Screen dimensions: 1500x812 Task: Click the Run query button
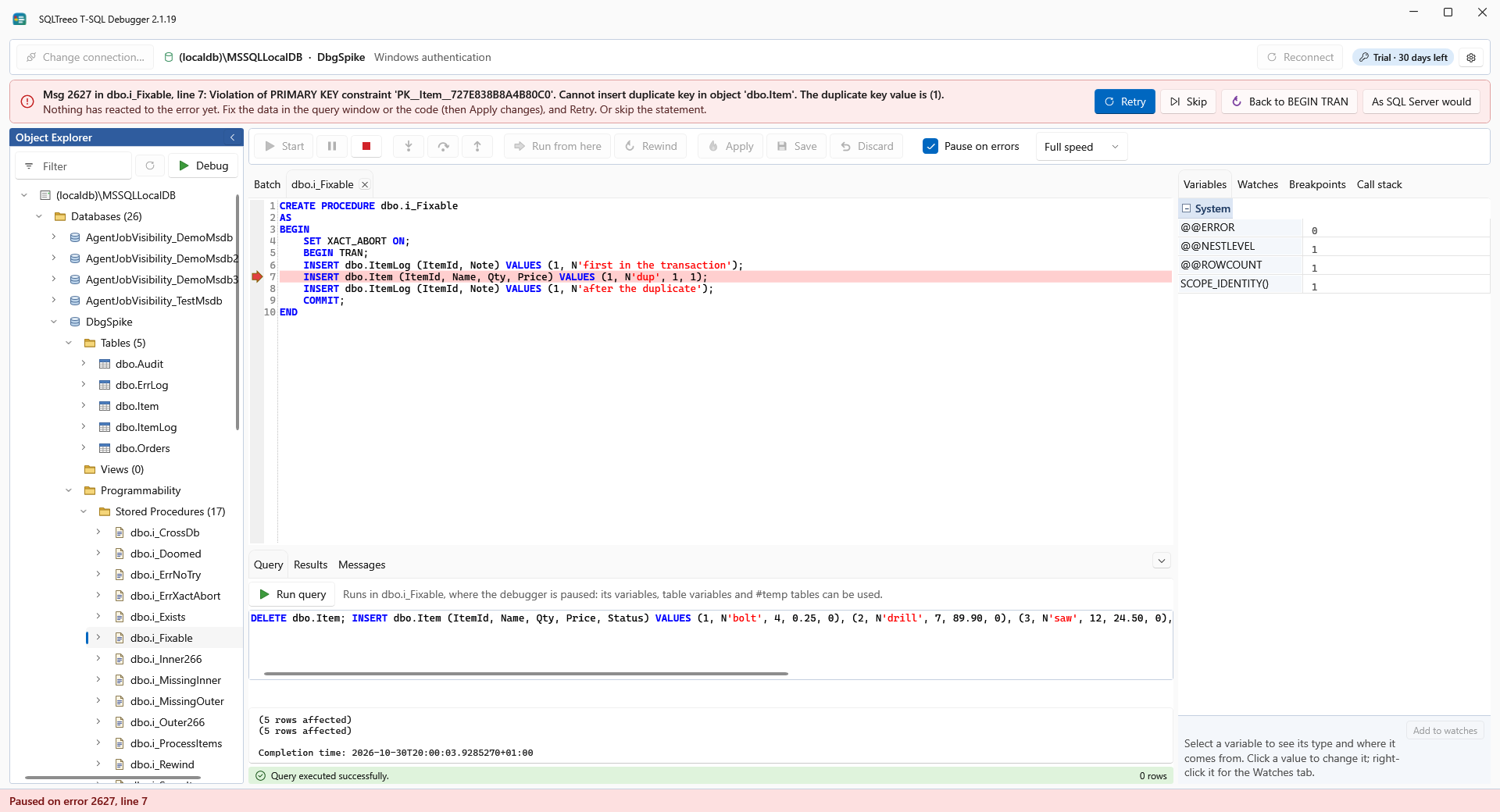[292, 594]
